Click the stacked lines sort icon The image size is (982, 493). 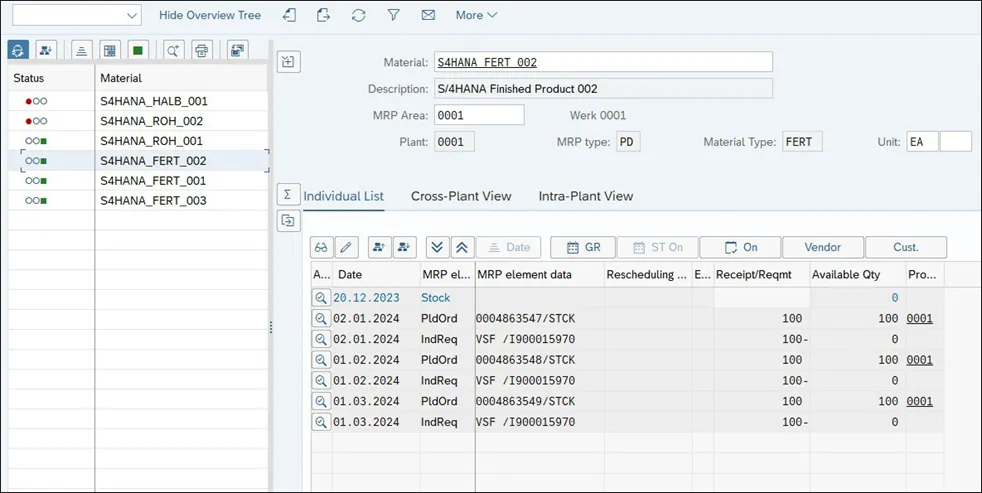(x=81, y=50)
